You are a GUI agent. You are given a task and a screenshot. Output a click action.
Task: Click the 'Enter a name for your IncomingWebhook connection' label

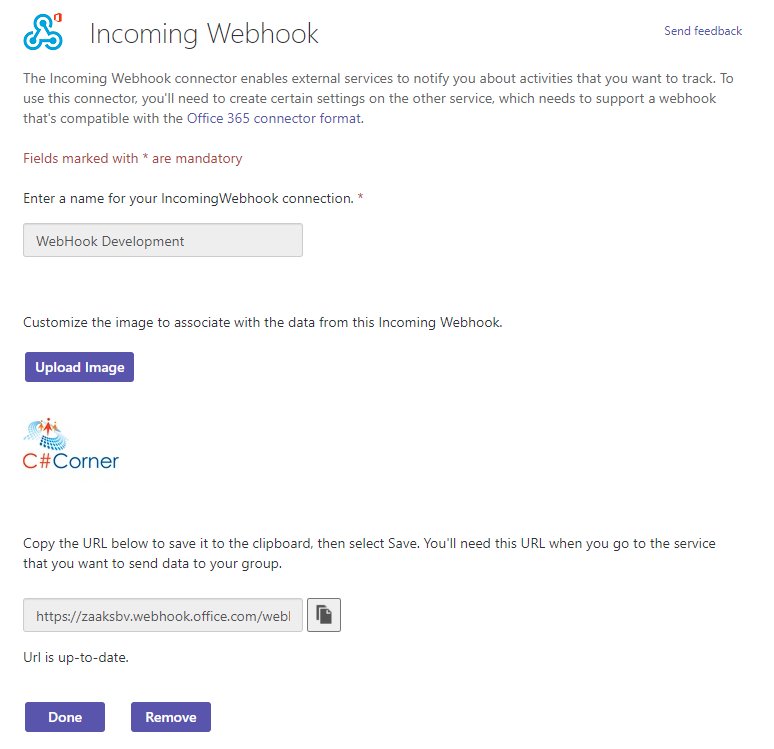[189, 198]
